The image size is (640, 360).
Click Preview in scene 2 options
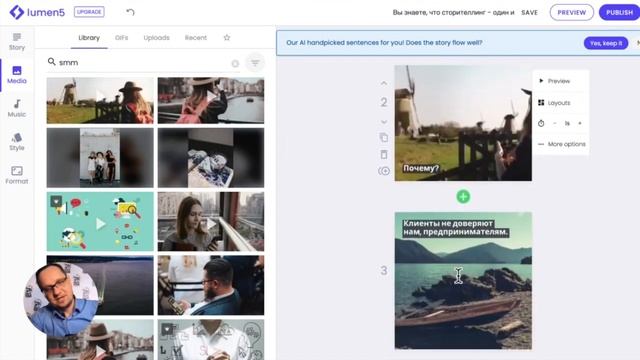(x=560, y=81)
